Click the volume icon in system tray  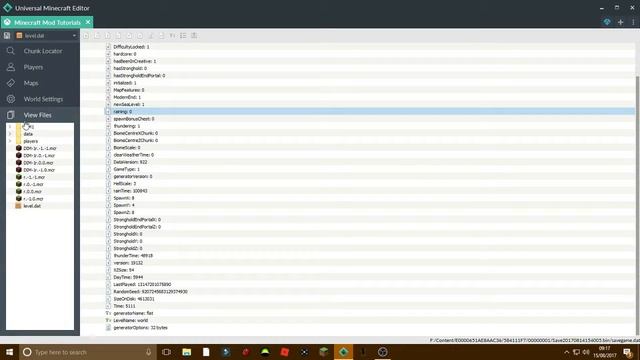click(x=586, y=352)
